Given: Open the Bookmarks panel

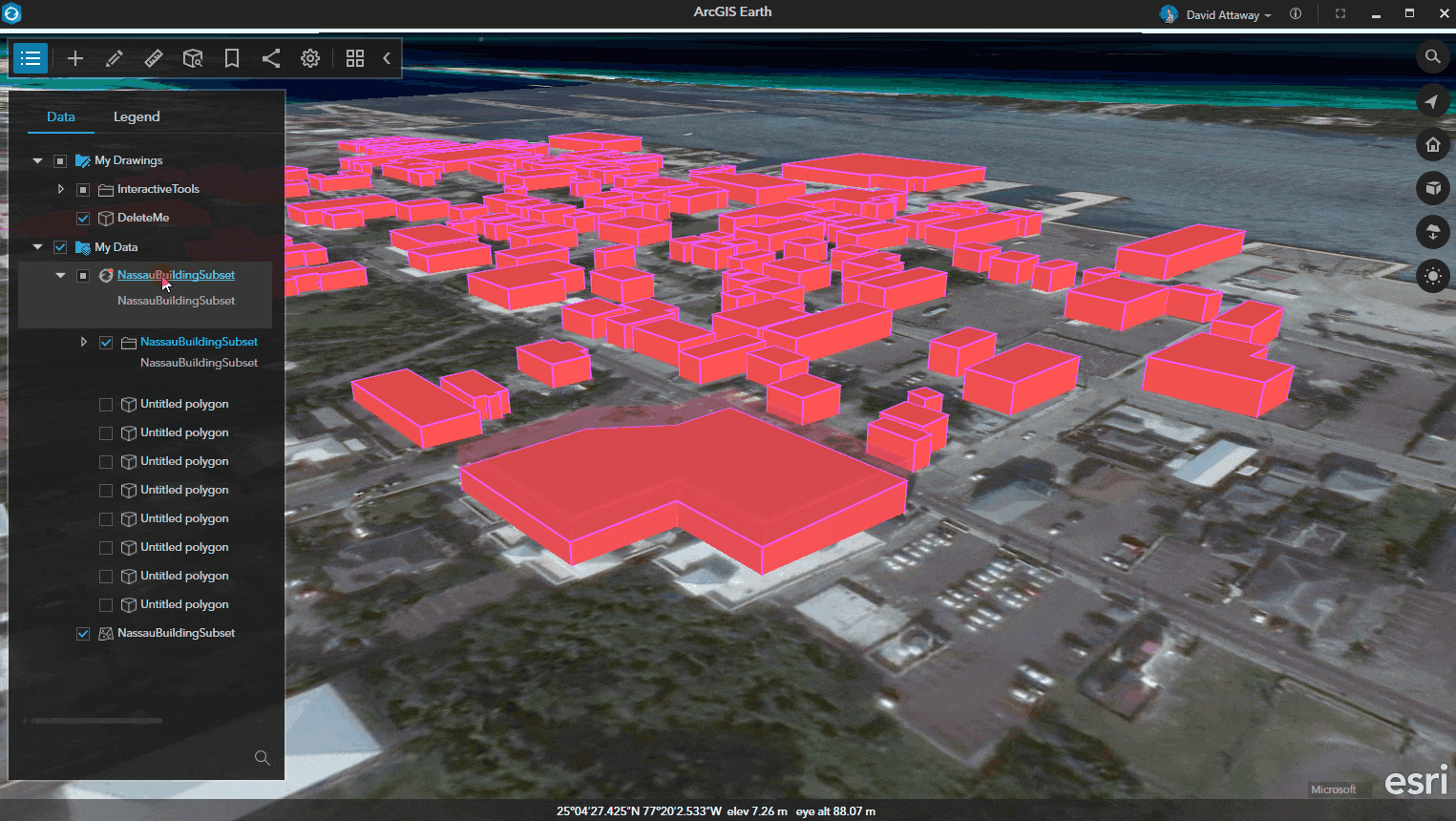Looking at the screenshot, I should (x=231, y=58).
